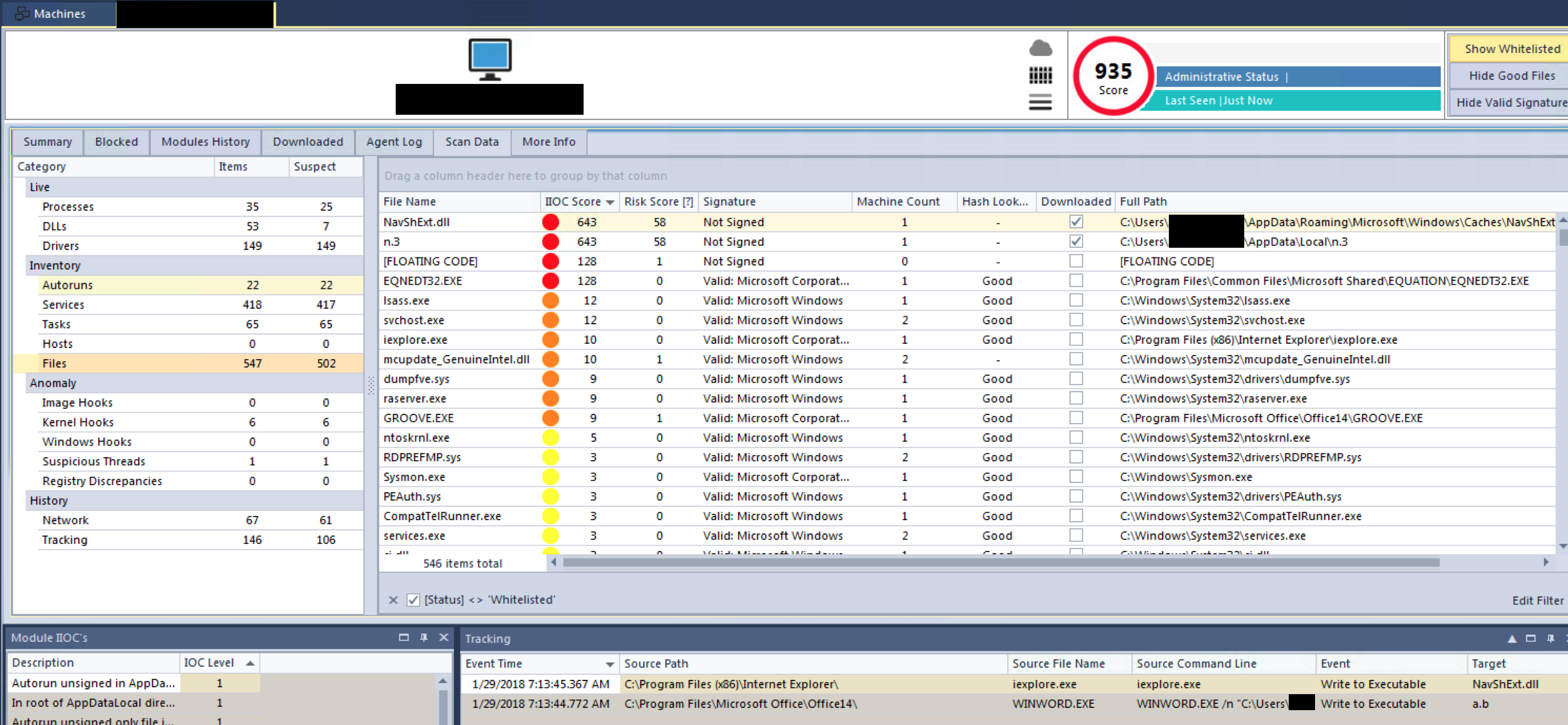Check the Downloaded box for EQNEDT32.EXE
Image resolution: width=1568 pixels, height=725 pixels.
[x=1076, y=281]
